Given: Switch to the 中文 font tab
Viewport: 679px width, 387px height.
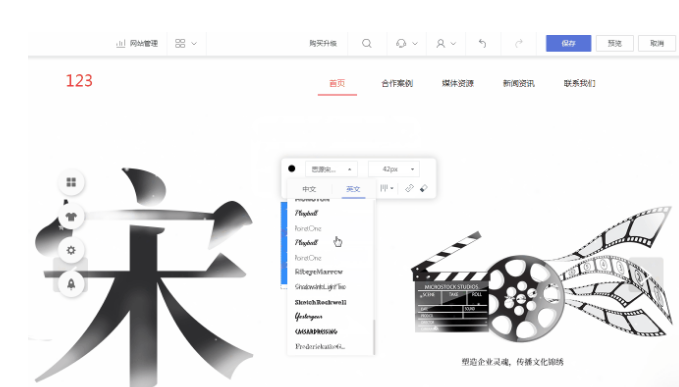Looking at the screenshot, I should (309, 189).
